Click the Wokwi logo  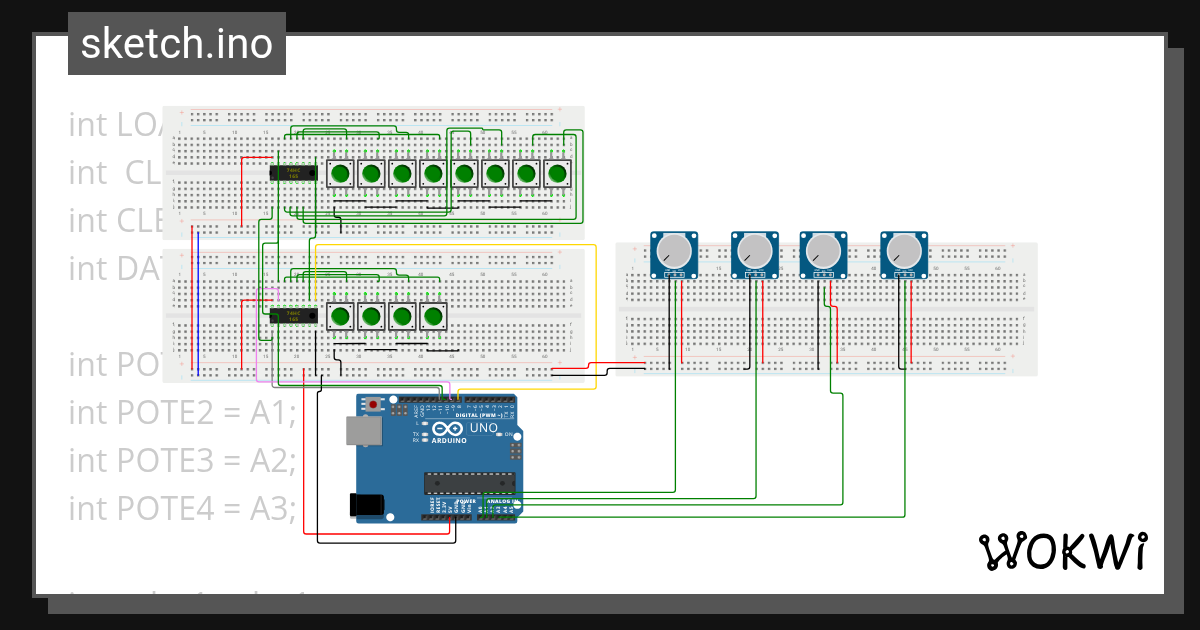tap(1063, 549)
